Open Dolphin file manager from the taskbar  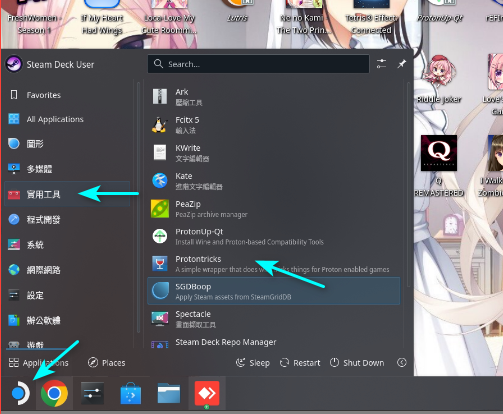tap(169, 393)
